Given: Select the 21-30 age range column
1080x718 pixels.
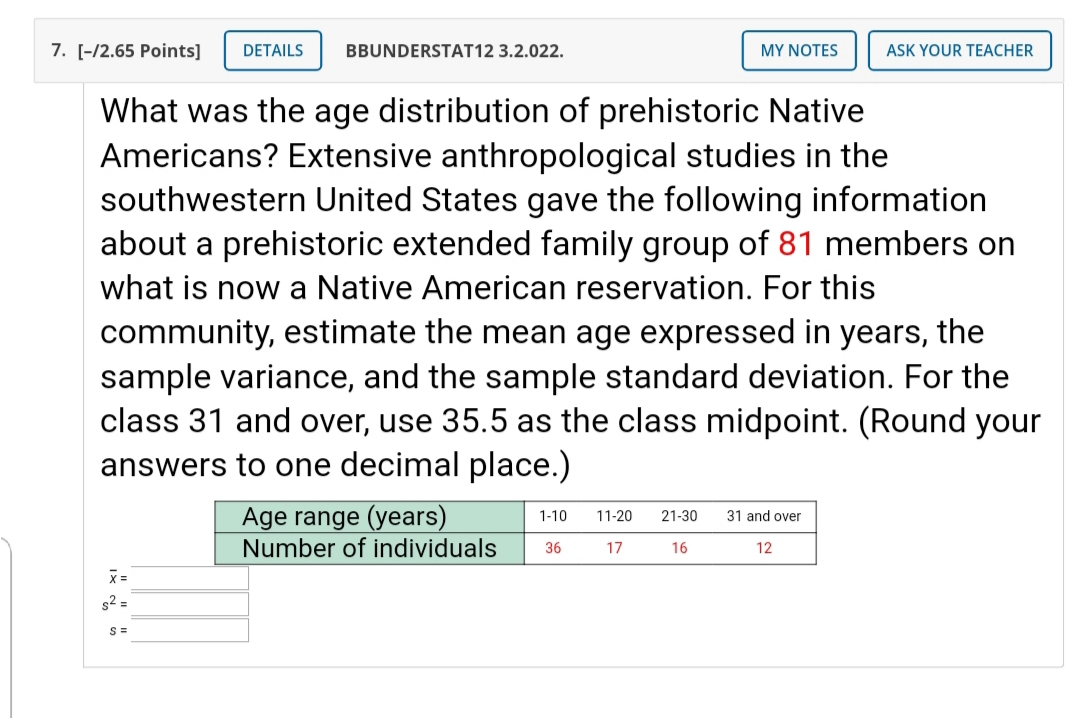Looking at the screenshot, I should point(678,516).
